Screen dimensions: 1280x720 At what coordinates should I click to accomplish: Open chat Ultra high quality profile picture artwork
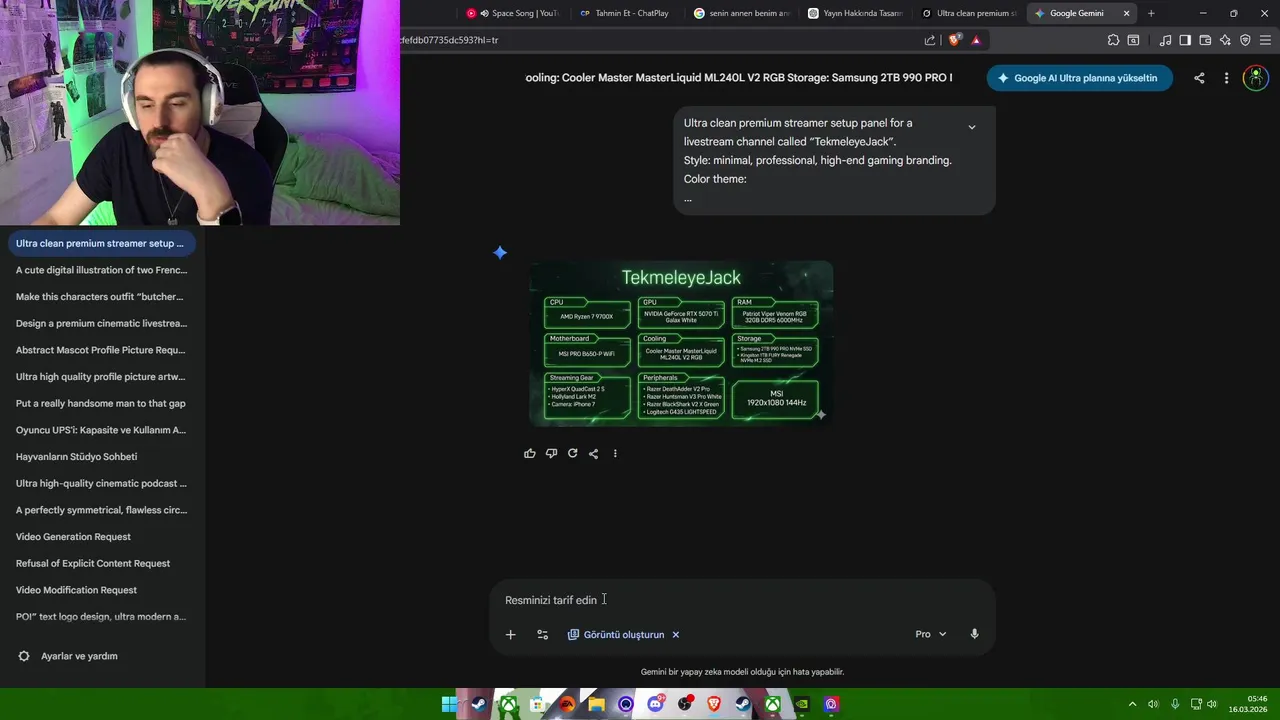(x=102, y=377)
